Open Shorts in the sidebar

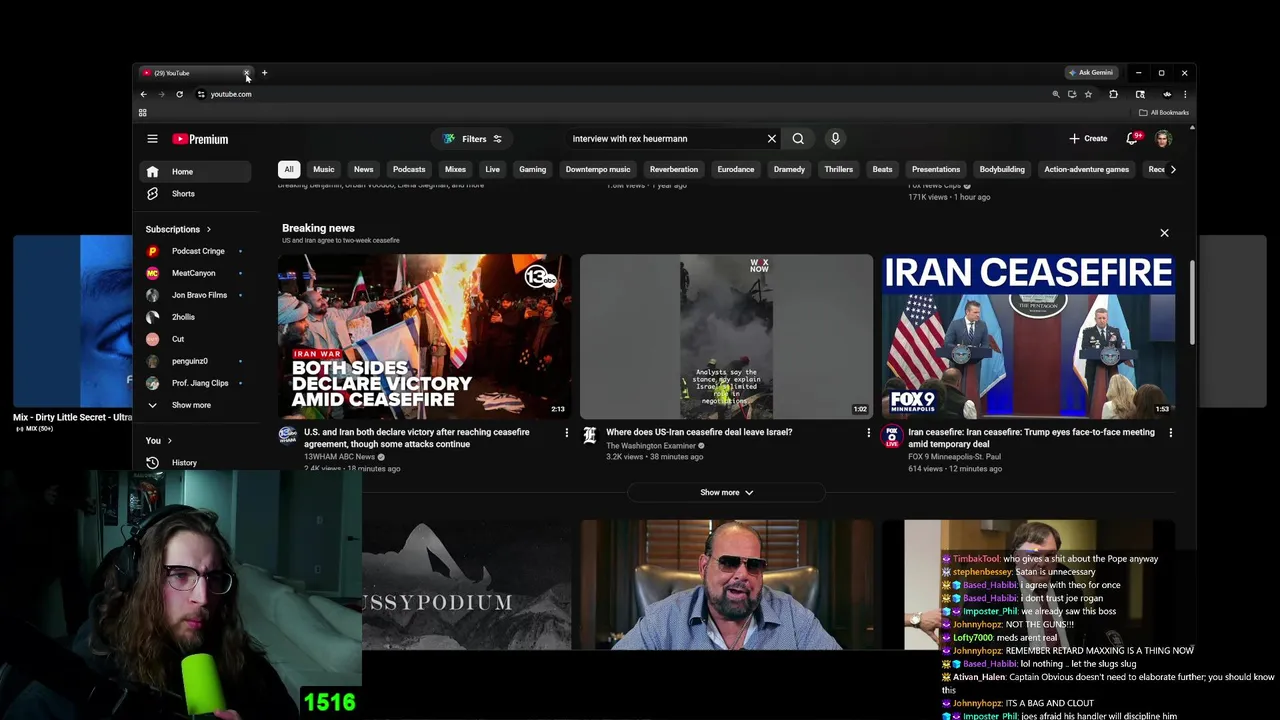pos(193,194)
